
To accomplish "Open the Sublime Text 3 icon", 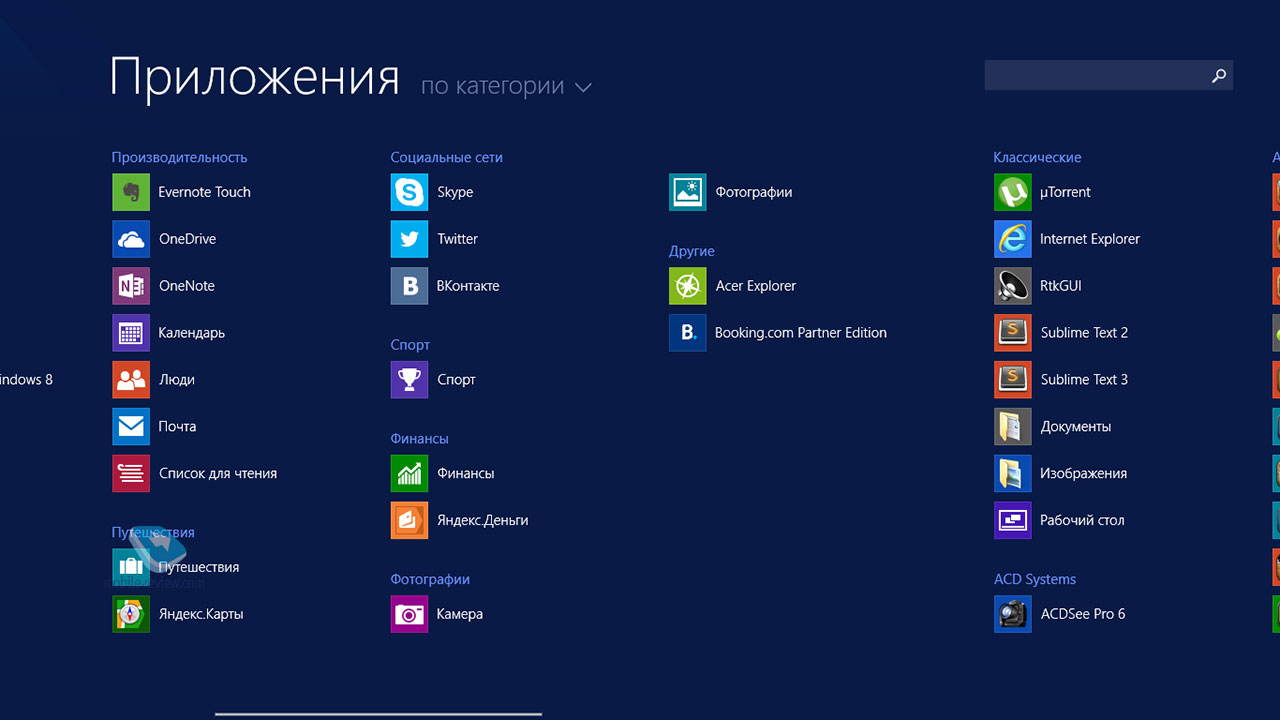I will click(1013, 380).
